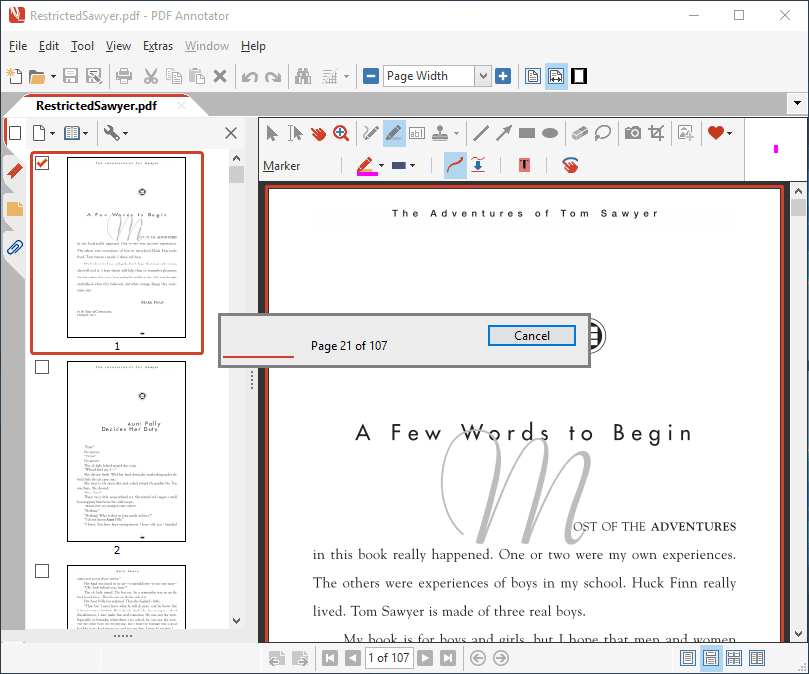Select the Crop tool

tap(656, 134)
